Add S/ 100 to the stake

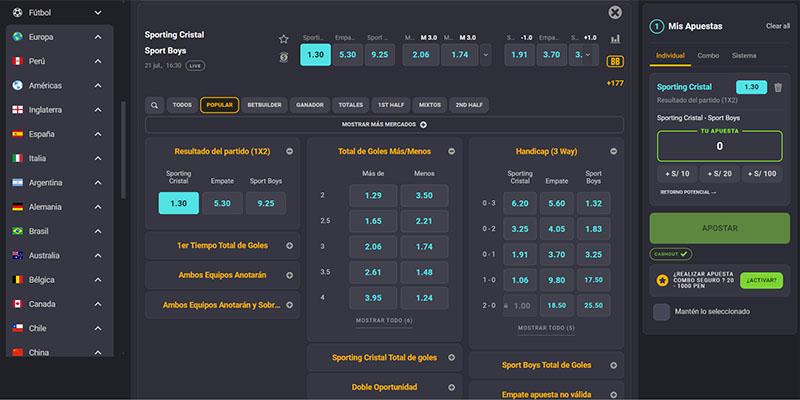762,174
